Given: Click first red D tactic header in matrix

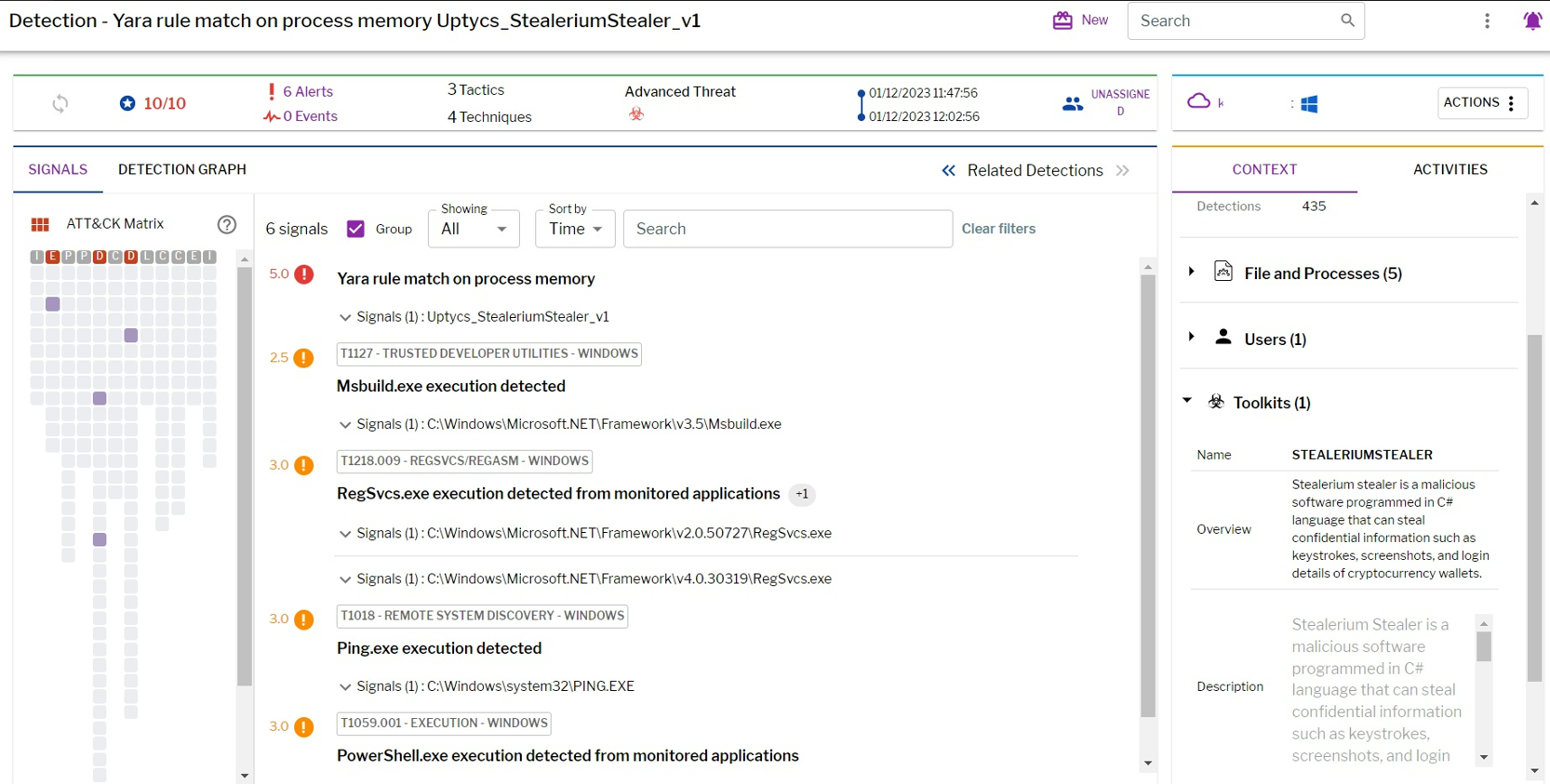Looking at the screenshot, I should pos(100,257).
